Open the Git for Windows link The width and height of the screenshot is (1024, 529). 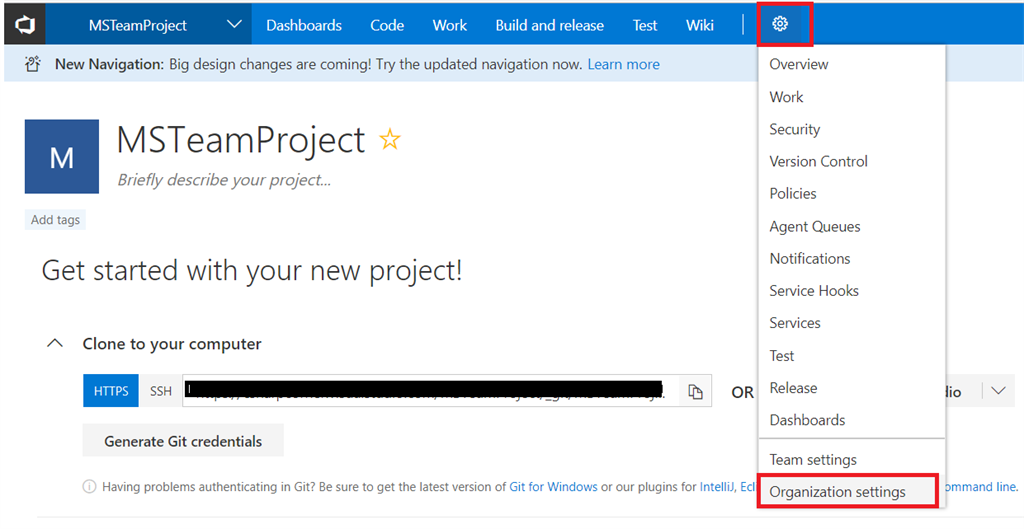coord(553,487)
